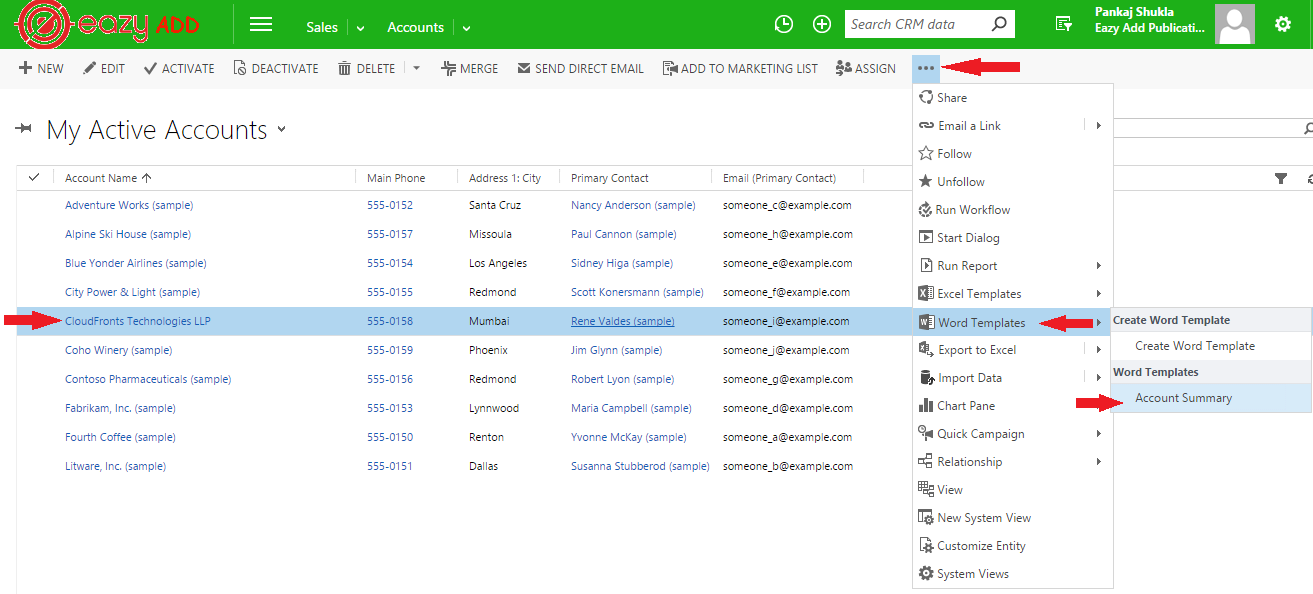This screenshot has height=594, width=1313.
Task: Click the Mumbai city cell
Action: pos(489,321)
